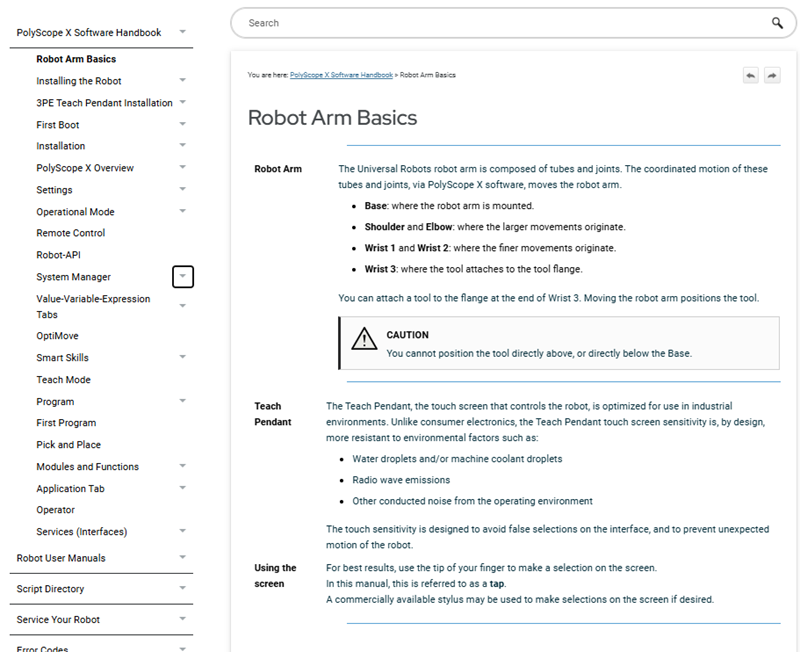Click the Robot Arm Basics page title
This screenshot has height=652, width=800.
333,117
